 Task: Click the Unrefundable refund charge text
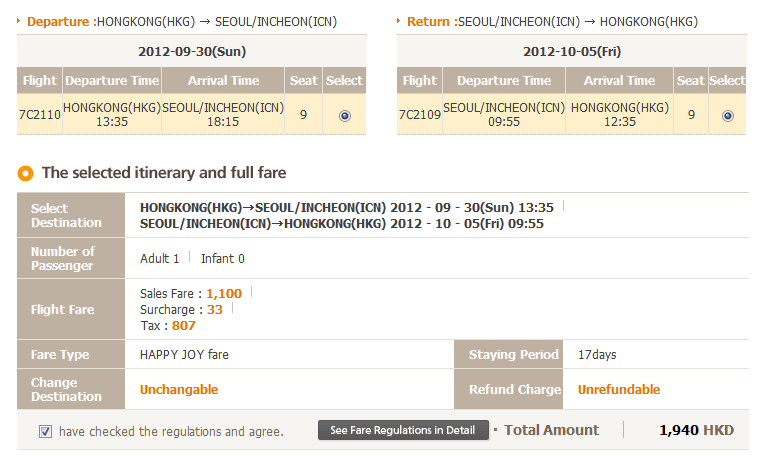pyautogui.click(x=619, y=389)
